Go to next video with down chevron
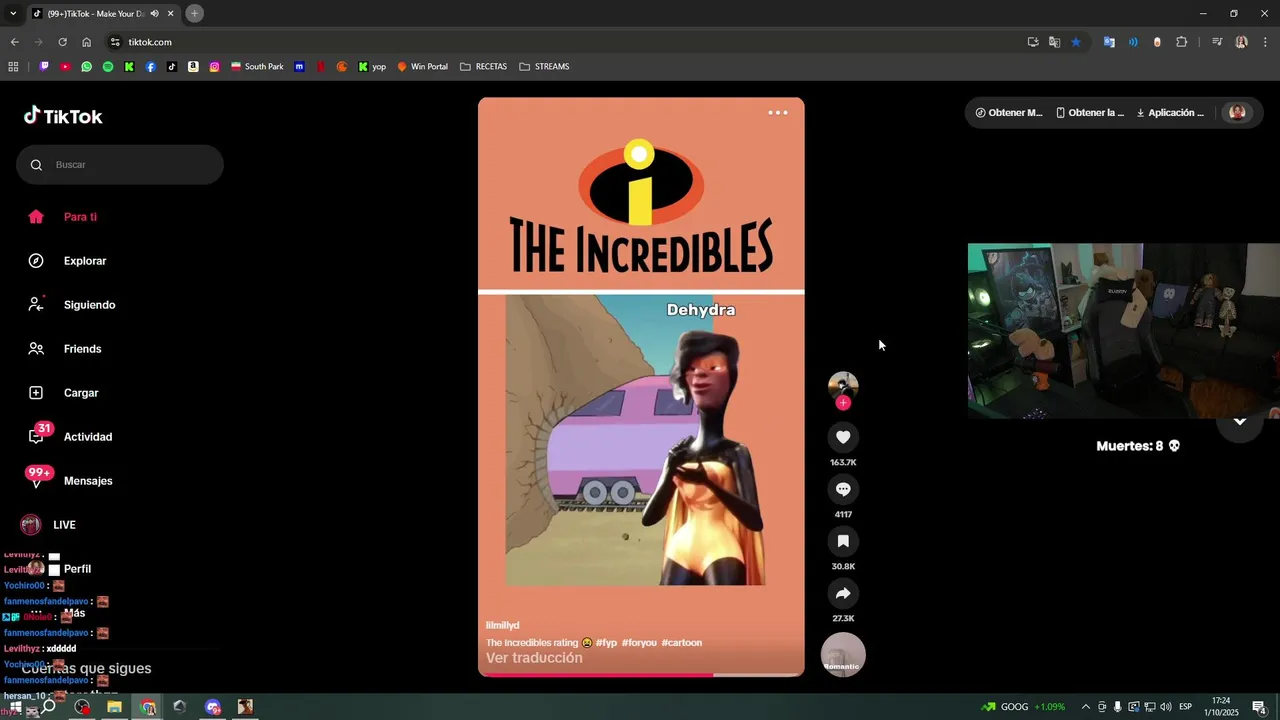 [1240, 421]
